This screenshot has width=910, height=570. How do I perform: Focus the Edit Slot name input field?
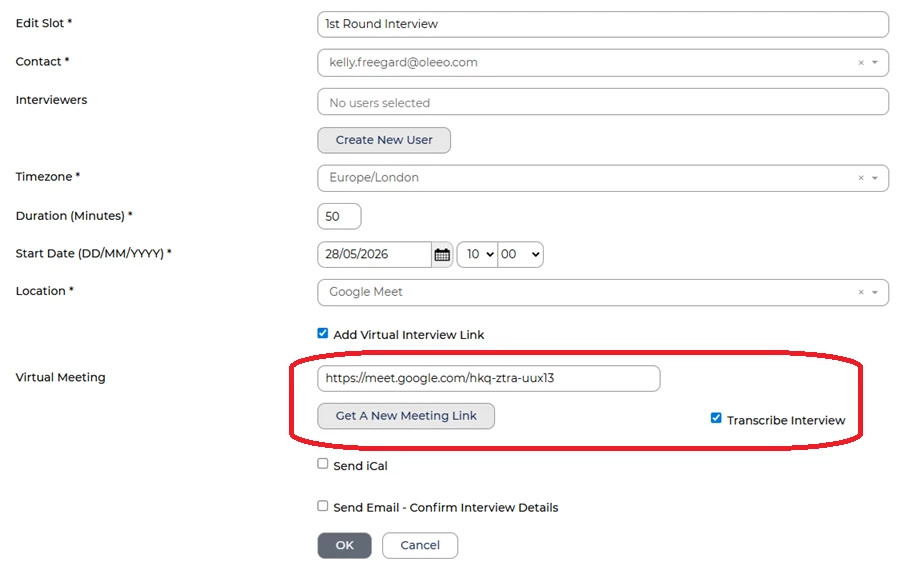(x=603, y=24)
